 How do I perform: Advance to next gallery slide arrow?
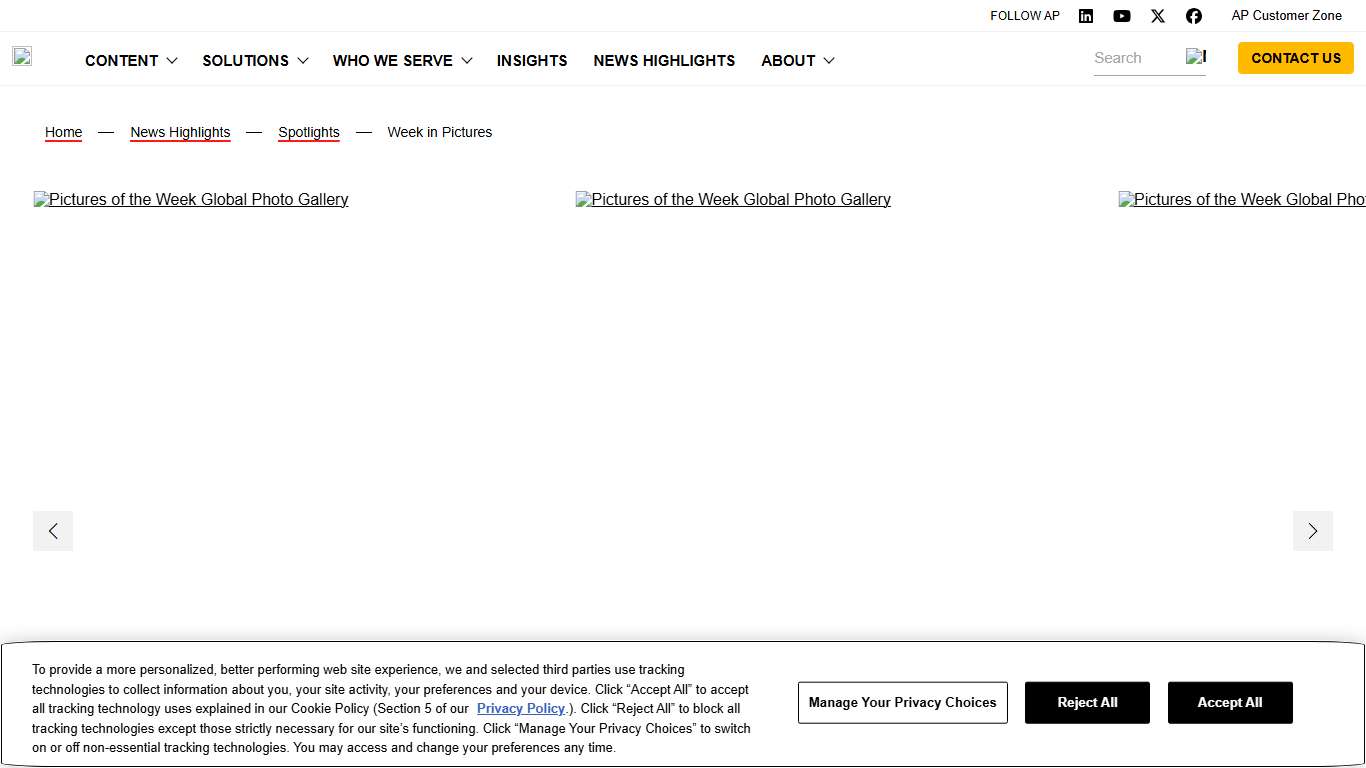(x=1312, y=531)
